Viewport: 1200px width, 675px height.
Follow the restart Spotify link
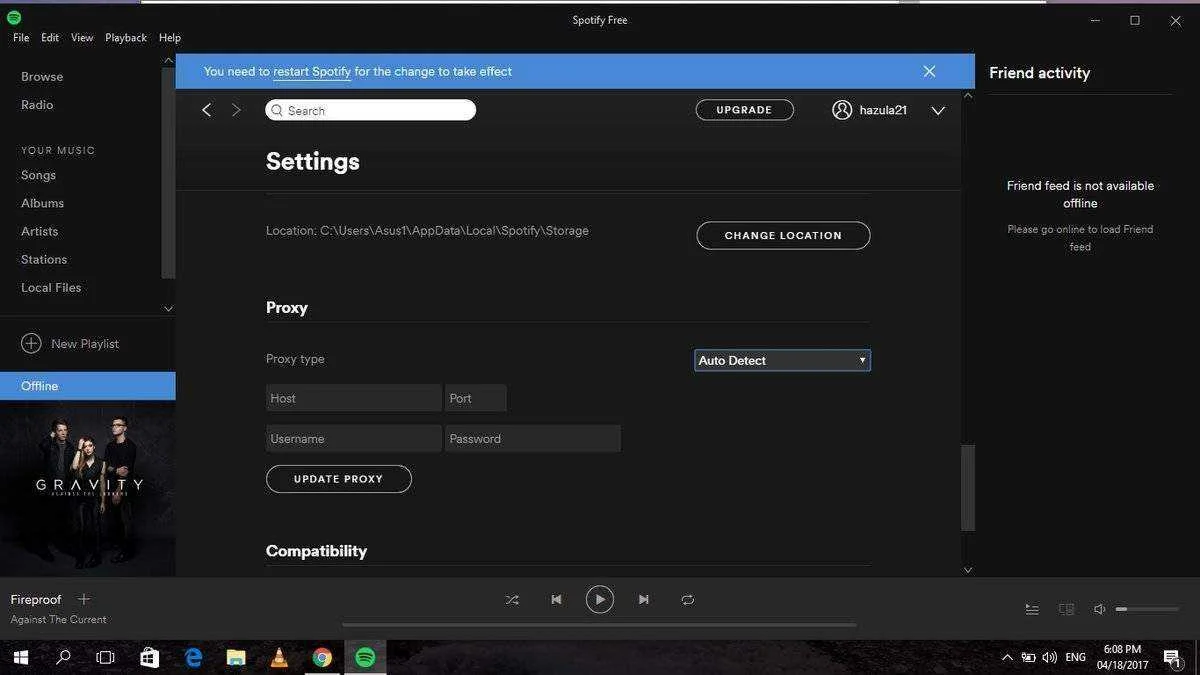(x=312, y=72)
